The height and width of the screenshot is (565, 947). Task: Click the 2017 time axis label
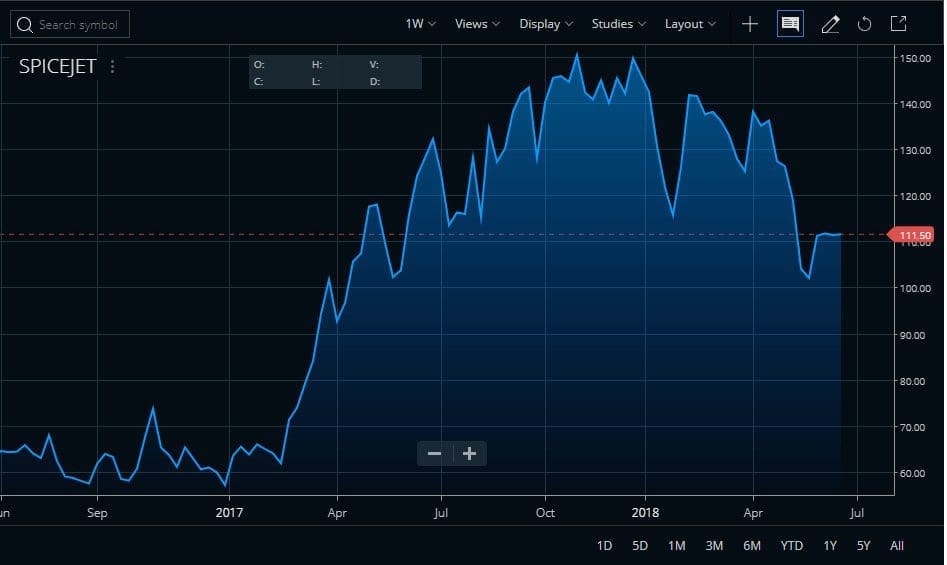(229, 512)
